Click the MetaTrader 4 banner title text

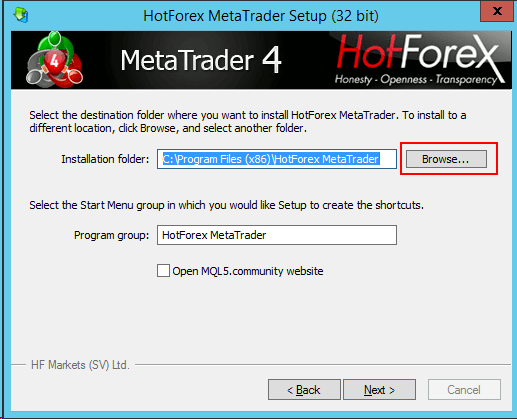[201, 60]
